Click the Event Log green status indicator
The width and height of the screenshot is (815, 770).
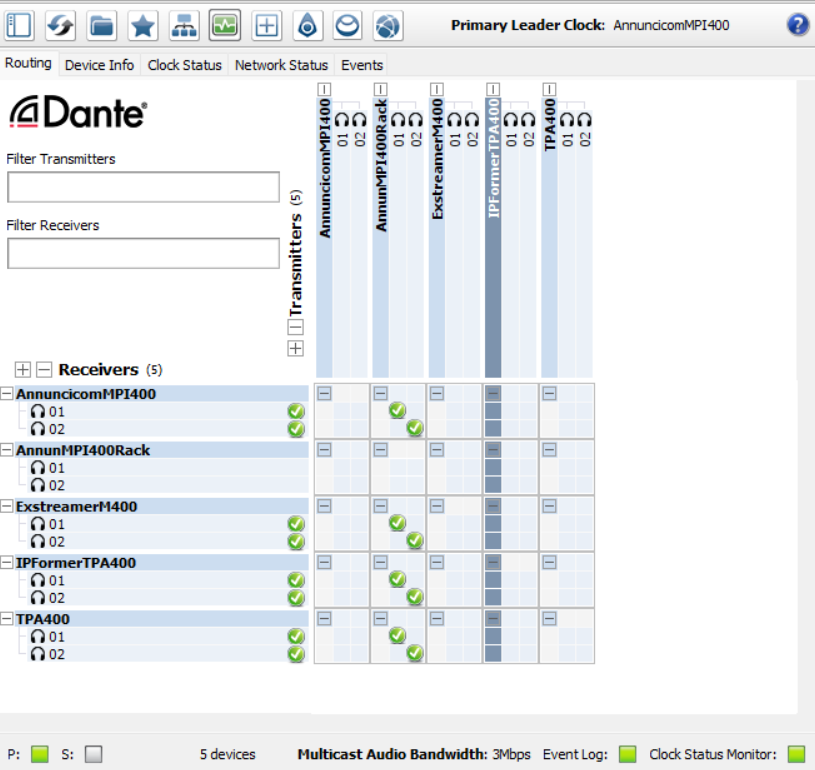(x=627, y=754)
